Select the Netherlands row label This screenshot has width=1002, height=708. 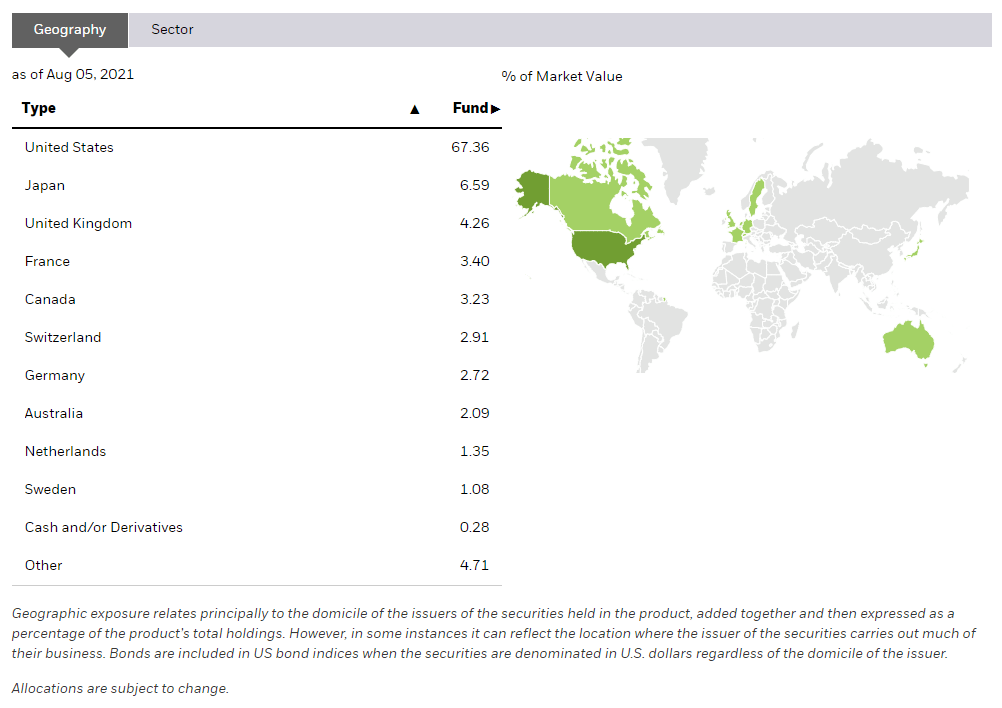[x=65, y=452]
